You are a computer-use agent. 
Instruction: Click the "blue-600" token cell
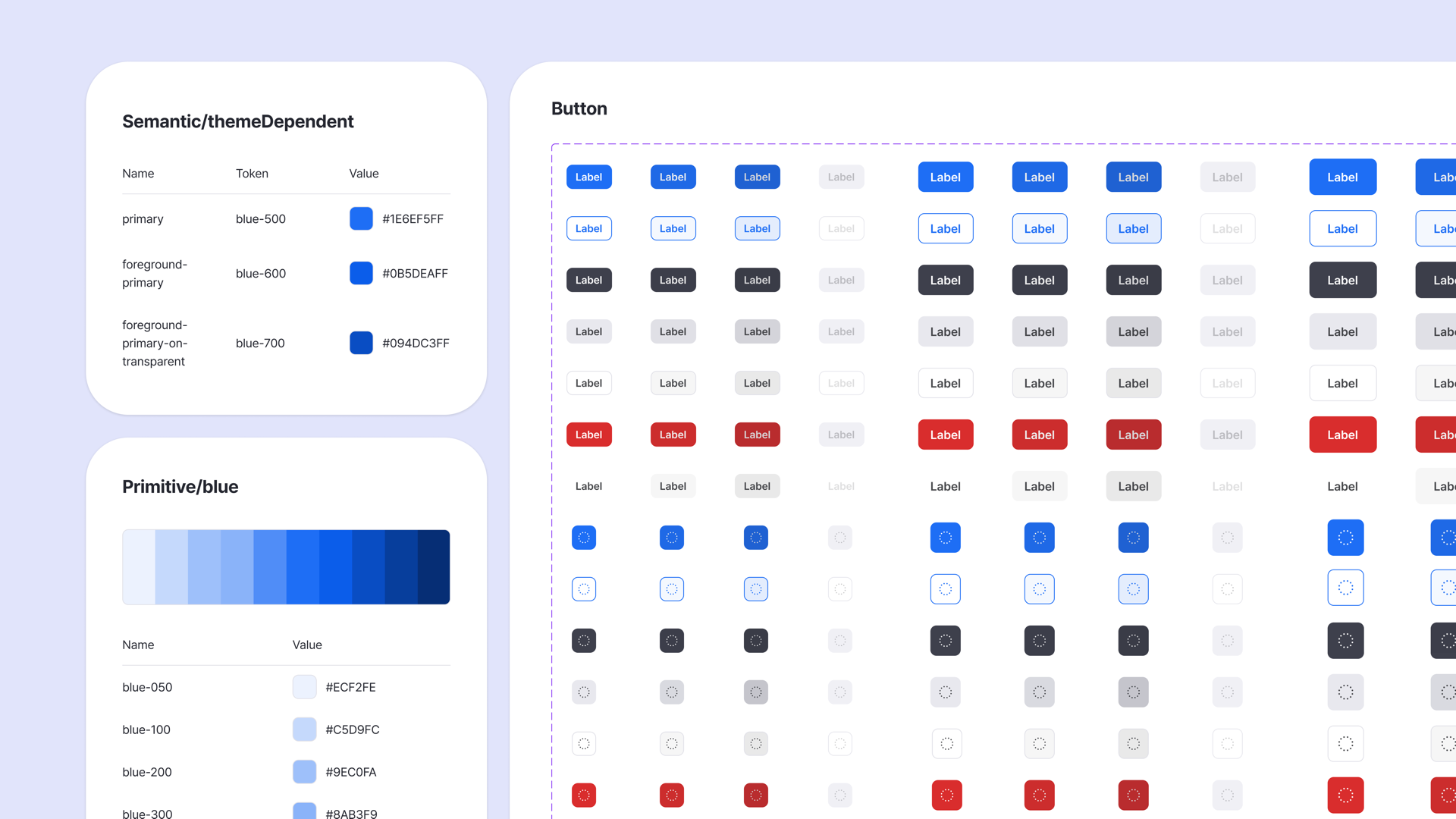coord(261,274)
